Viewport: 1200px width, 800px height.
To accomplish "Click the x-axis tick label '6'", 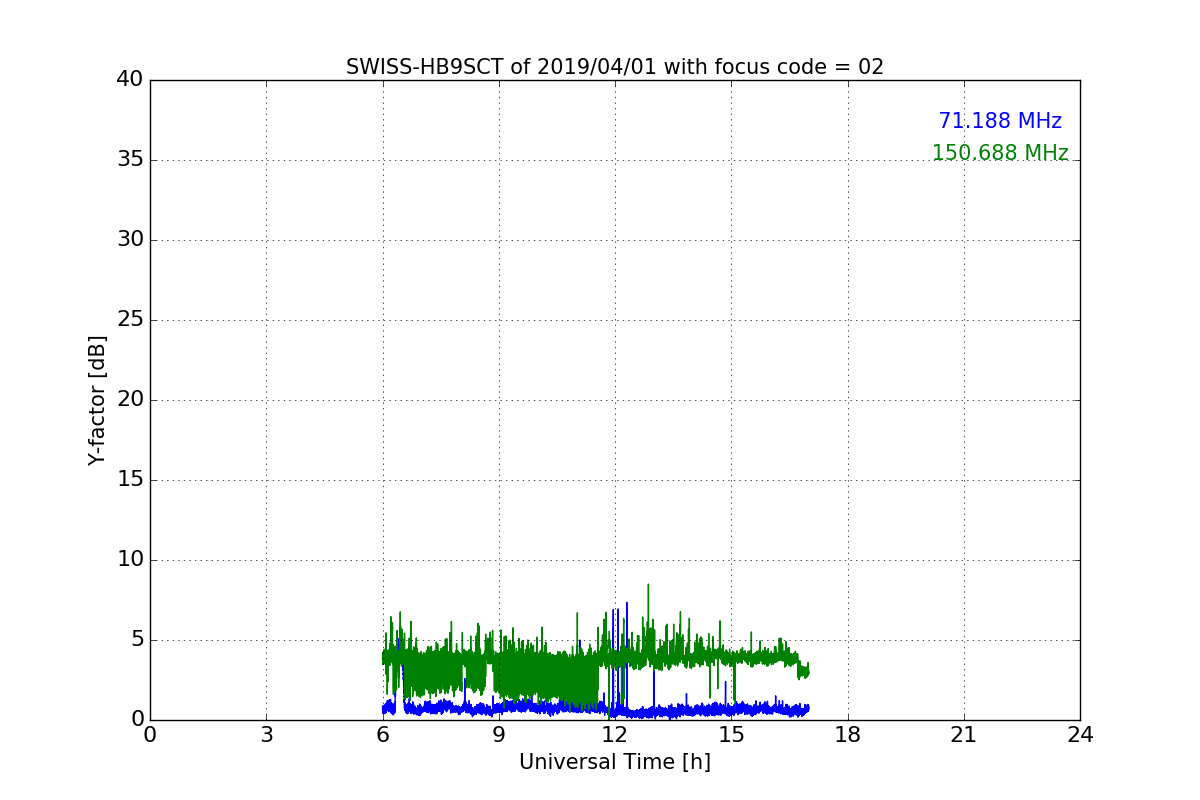I will pos(383,735).
